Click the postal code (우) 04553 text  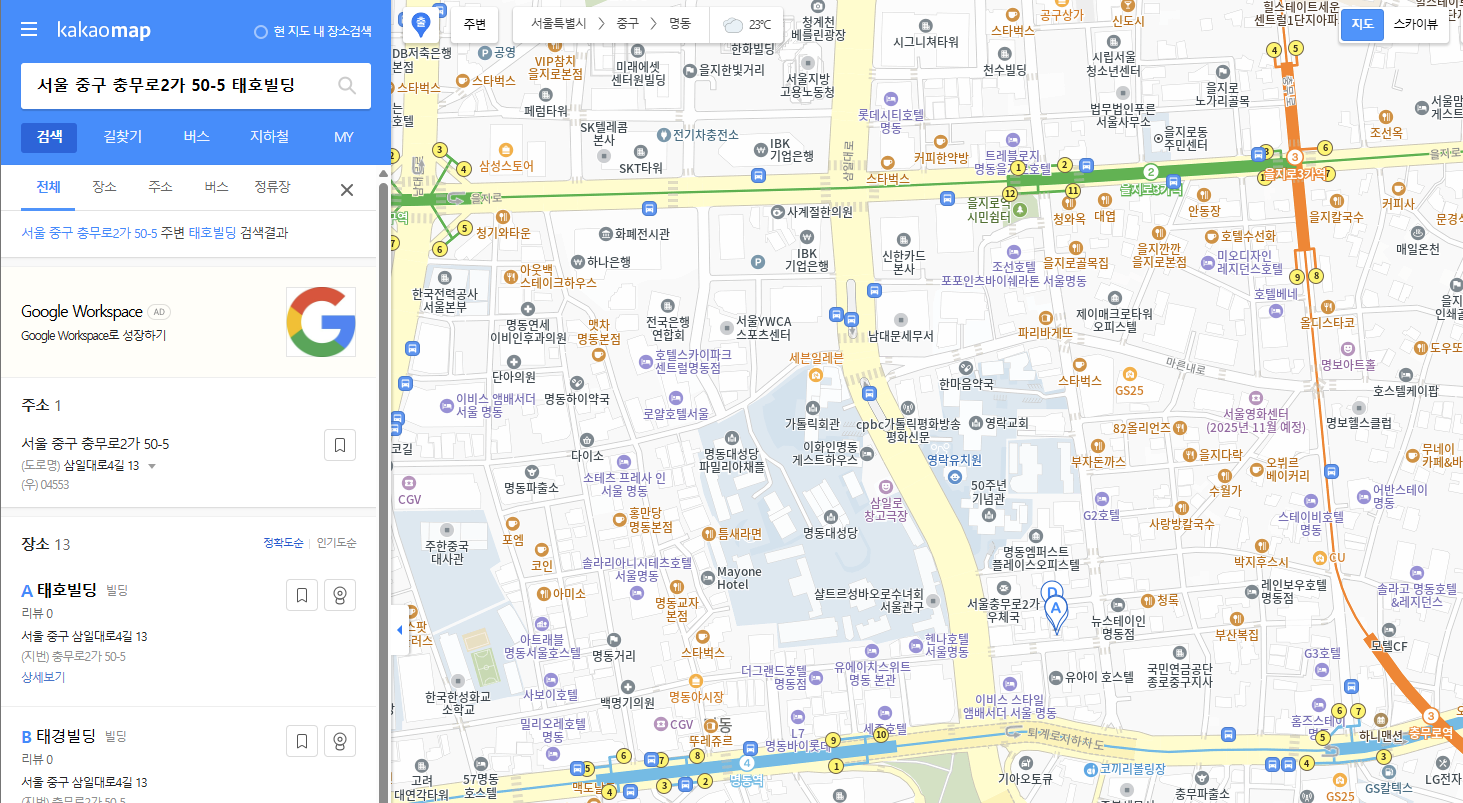[45, 485]
